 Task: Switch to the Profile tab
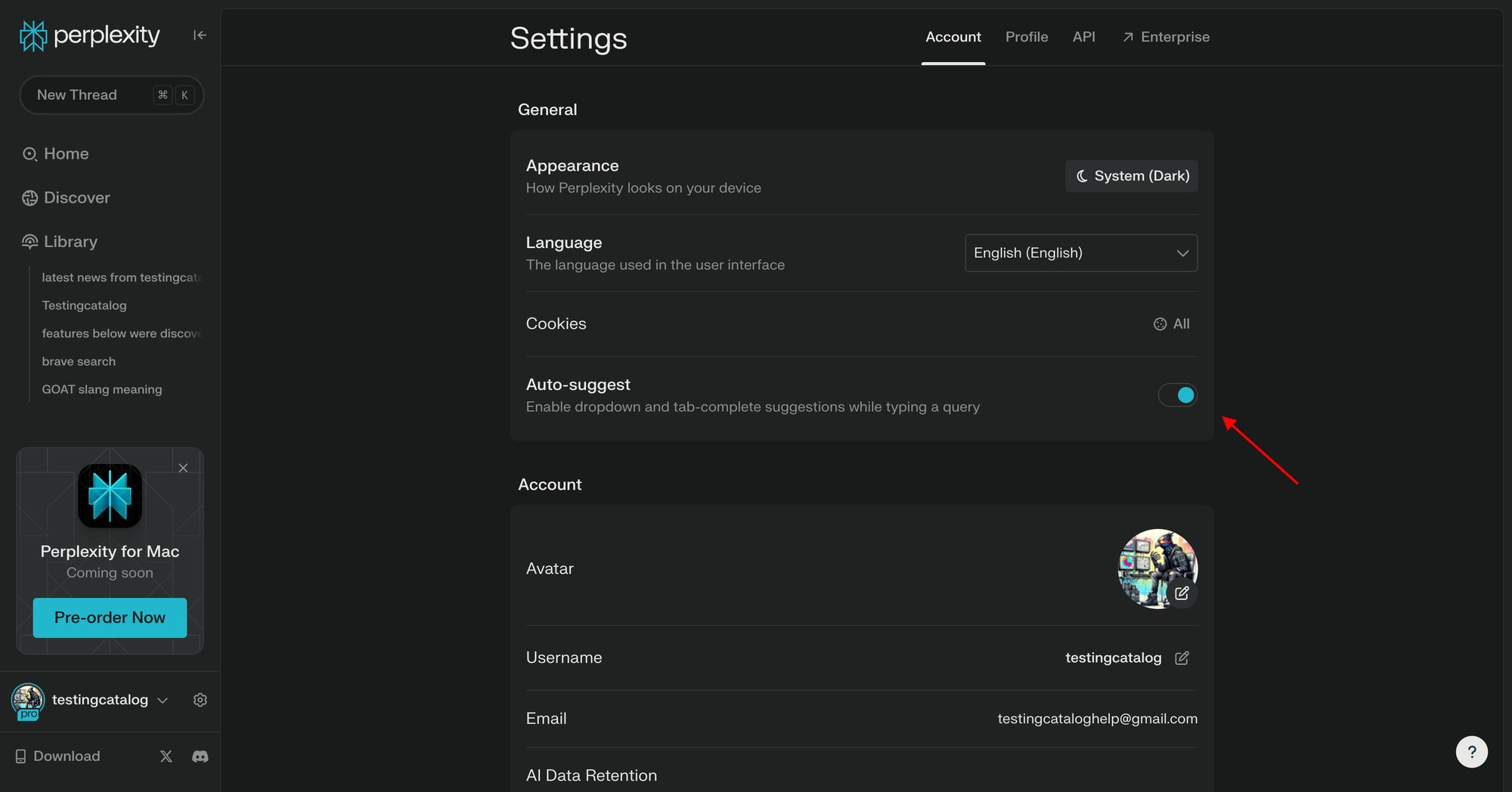pyautogui.click(x=1027, y=37)
